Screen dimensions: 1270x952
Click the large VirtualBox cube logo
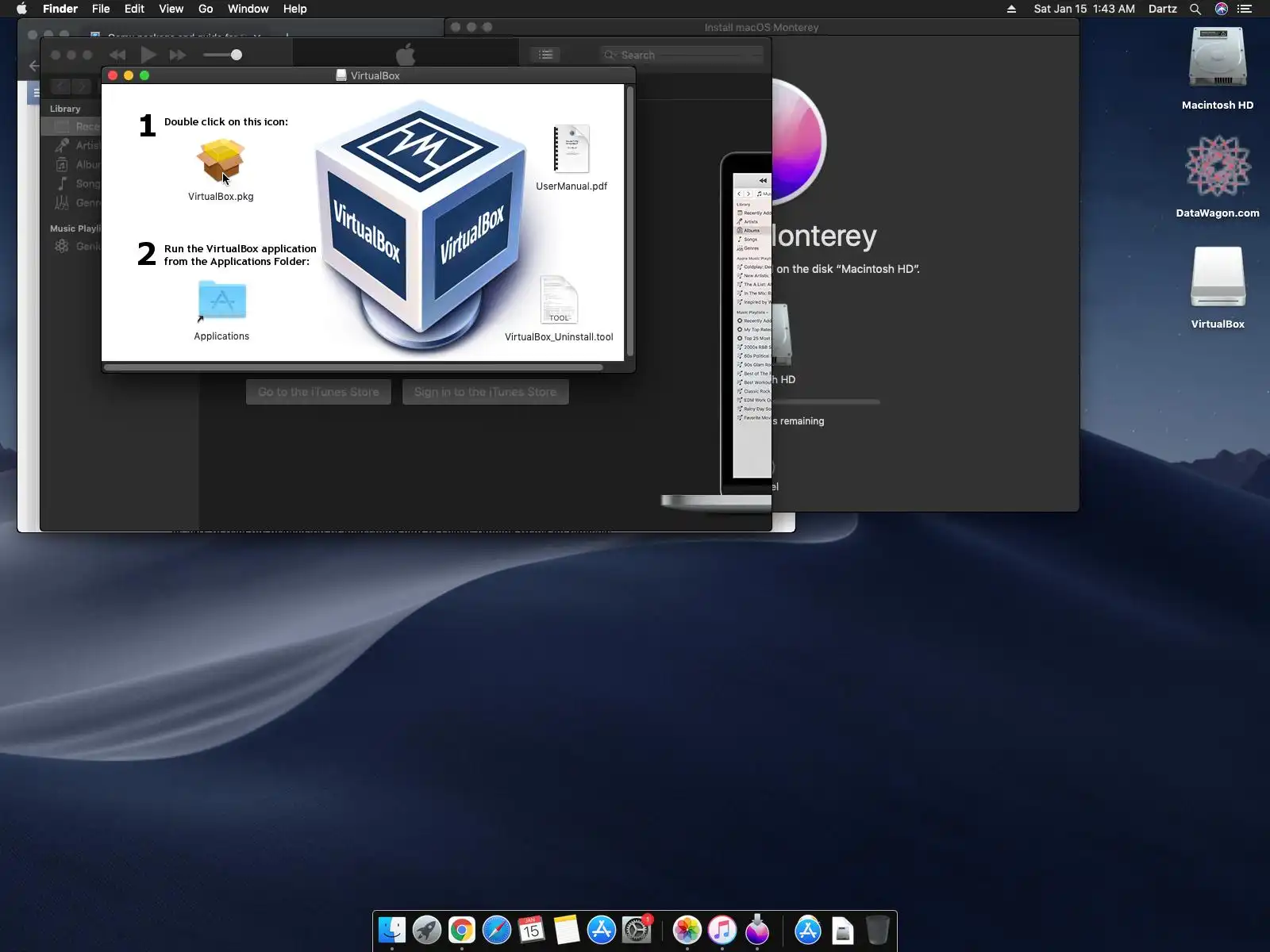(x=421, y=227)
